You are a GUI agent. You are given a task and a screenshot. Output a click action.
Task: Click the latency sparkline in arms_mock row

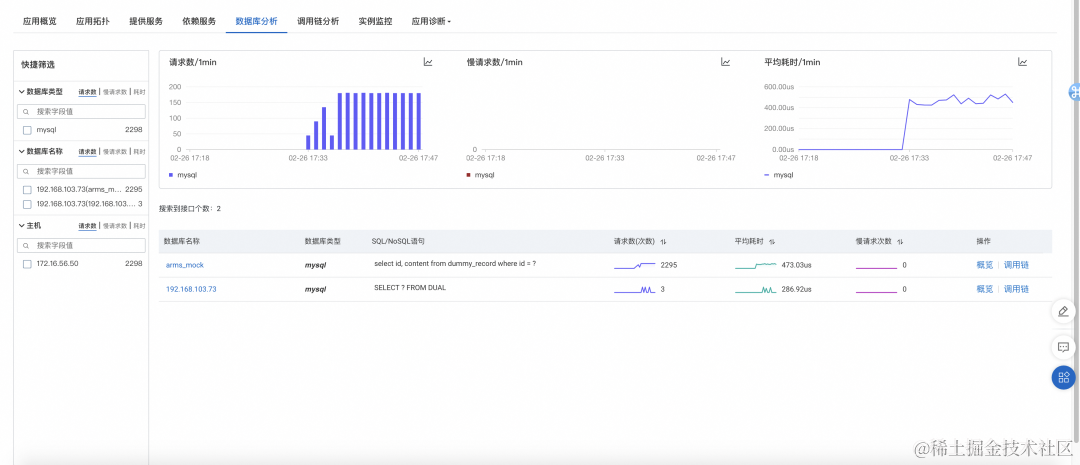pos(756,265)
